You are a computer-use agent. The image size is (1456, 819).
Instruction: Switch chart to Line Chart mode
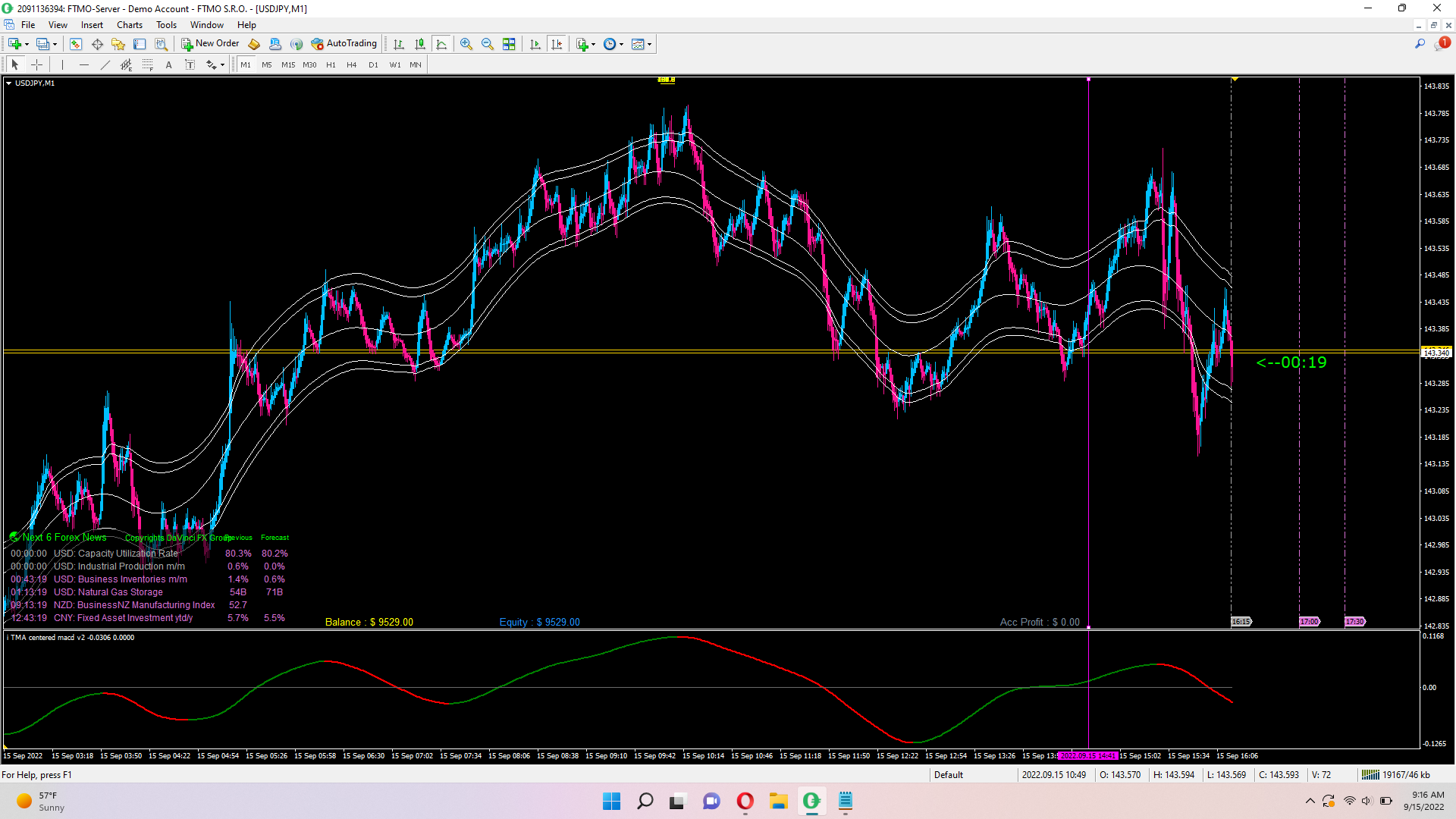441,44
